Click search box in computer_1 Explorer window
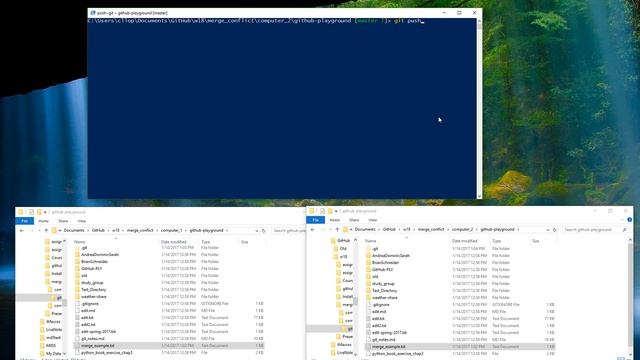The width and height of the screenshot is (640, 360). coord(289,231)
